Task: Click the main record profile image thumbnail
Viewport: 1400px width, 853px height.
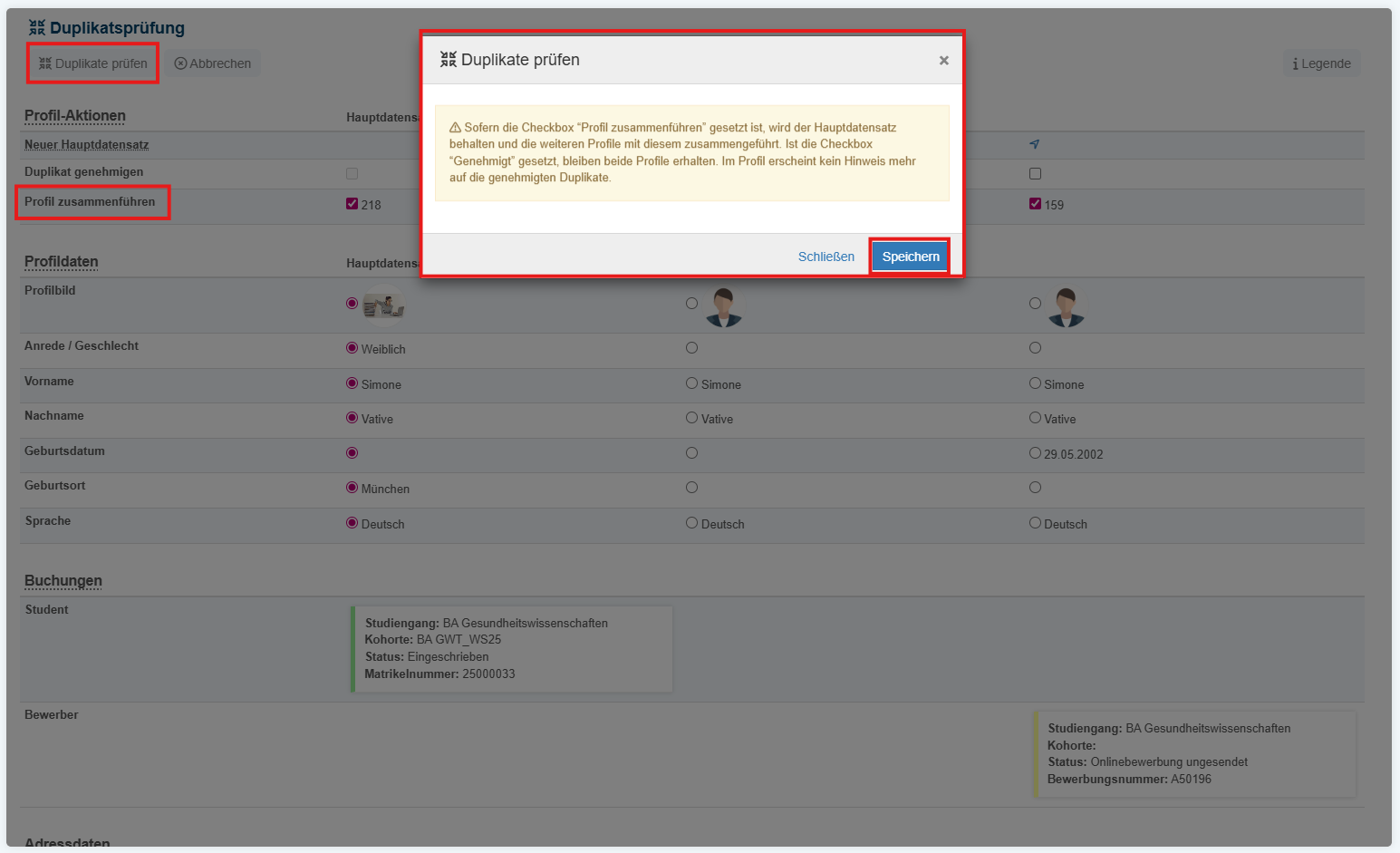Action: [383, 305]
